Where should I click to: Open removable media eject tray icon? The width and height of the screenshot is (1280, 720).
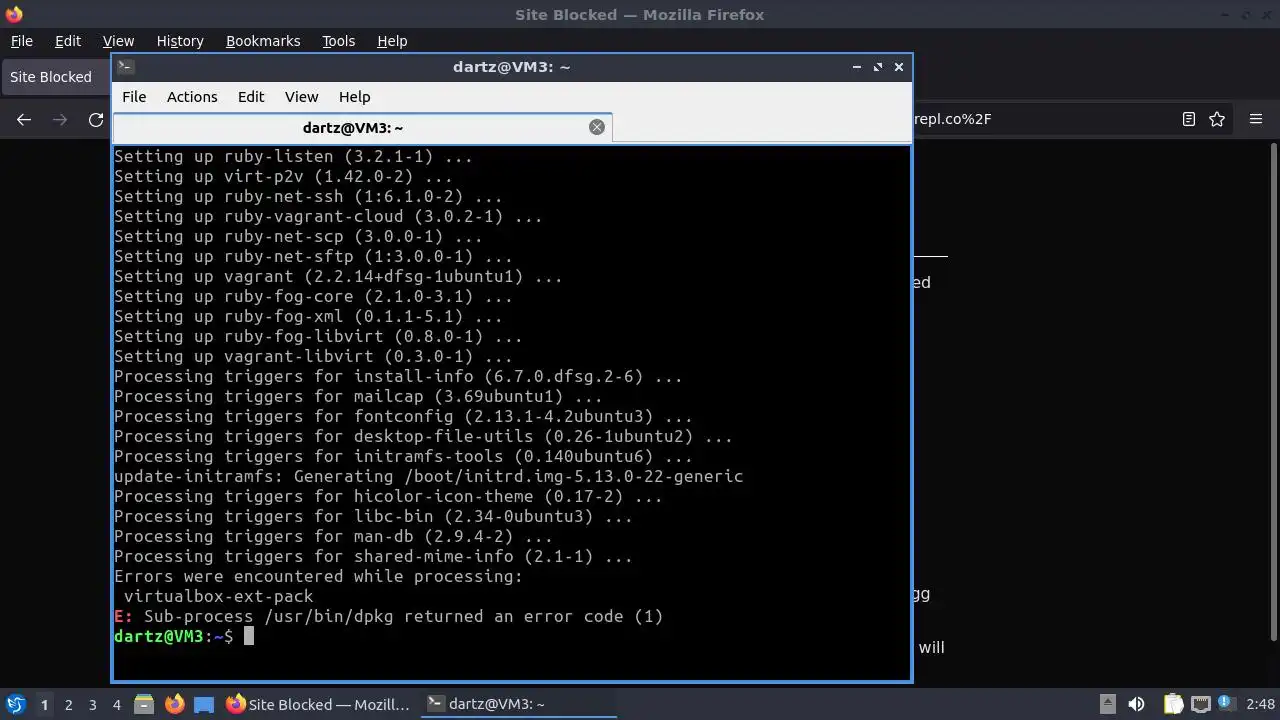[x=1108, y=704]
